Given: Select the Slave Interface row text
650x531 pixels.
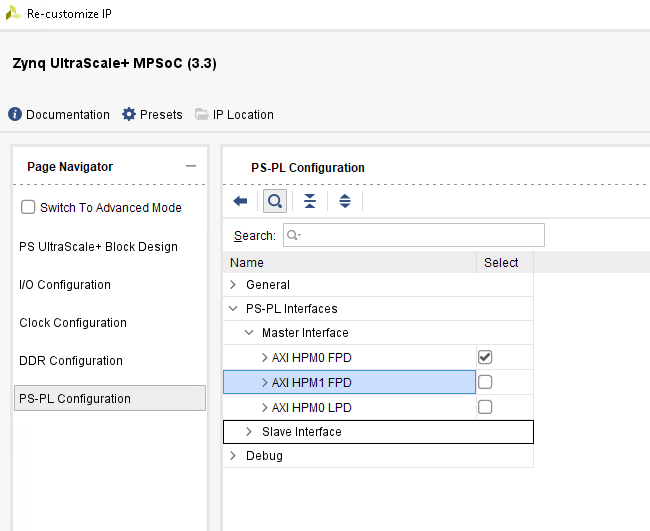Looking at the screenshot, I should 302,432.
